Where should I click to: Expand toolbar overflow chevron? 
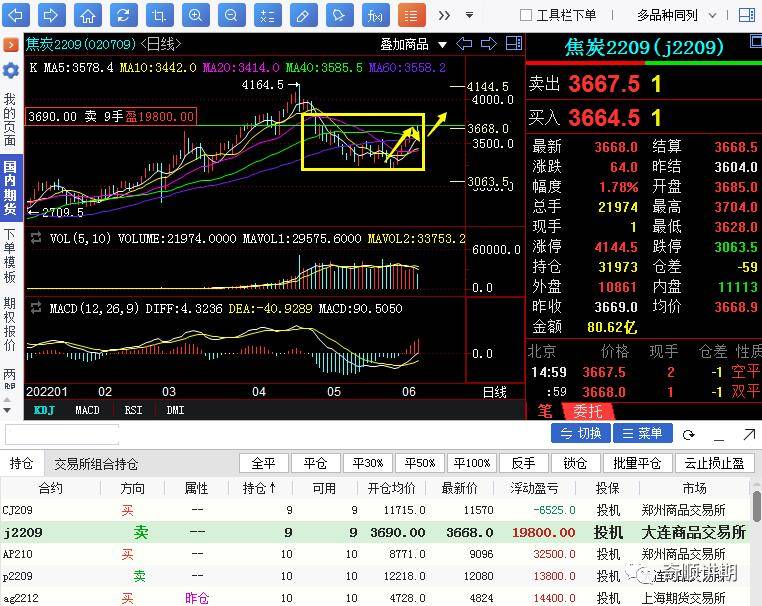(444, 15)
